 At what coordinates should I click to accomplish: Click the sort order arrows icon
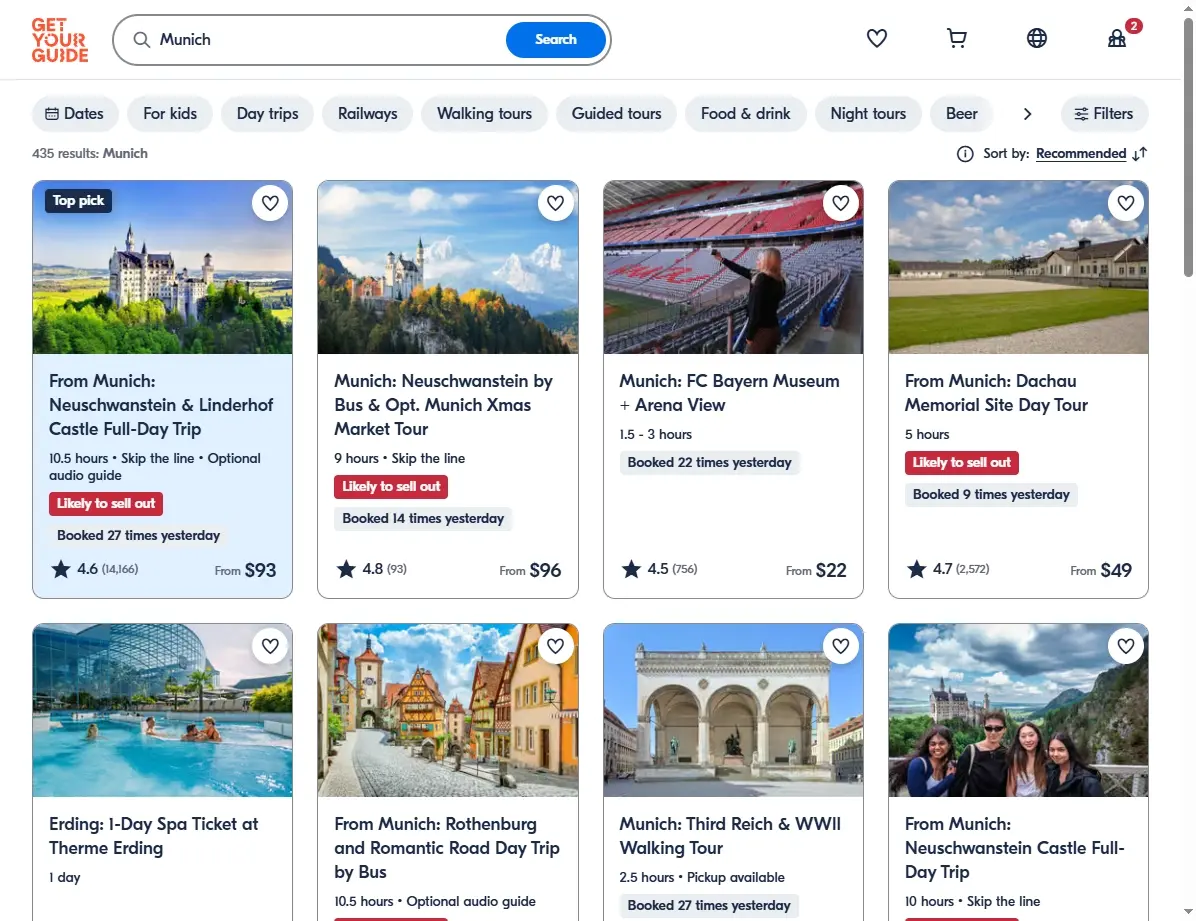pyautogui.click(x=1140, y=154)
